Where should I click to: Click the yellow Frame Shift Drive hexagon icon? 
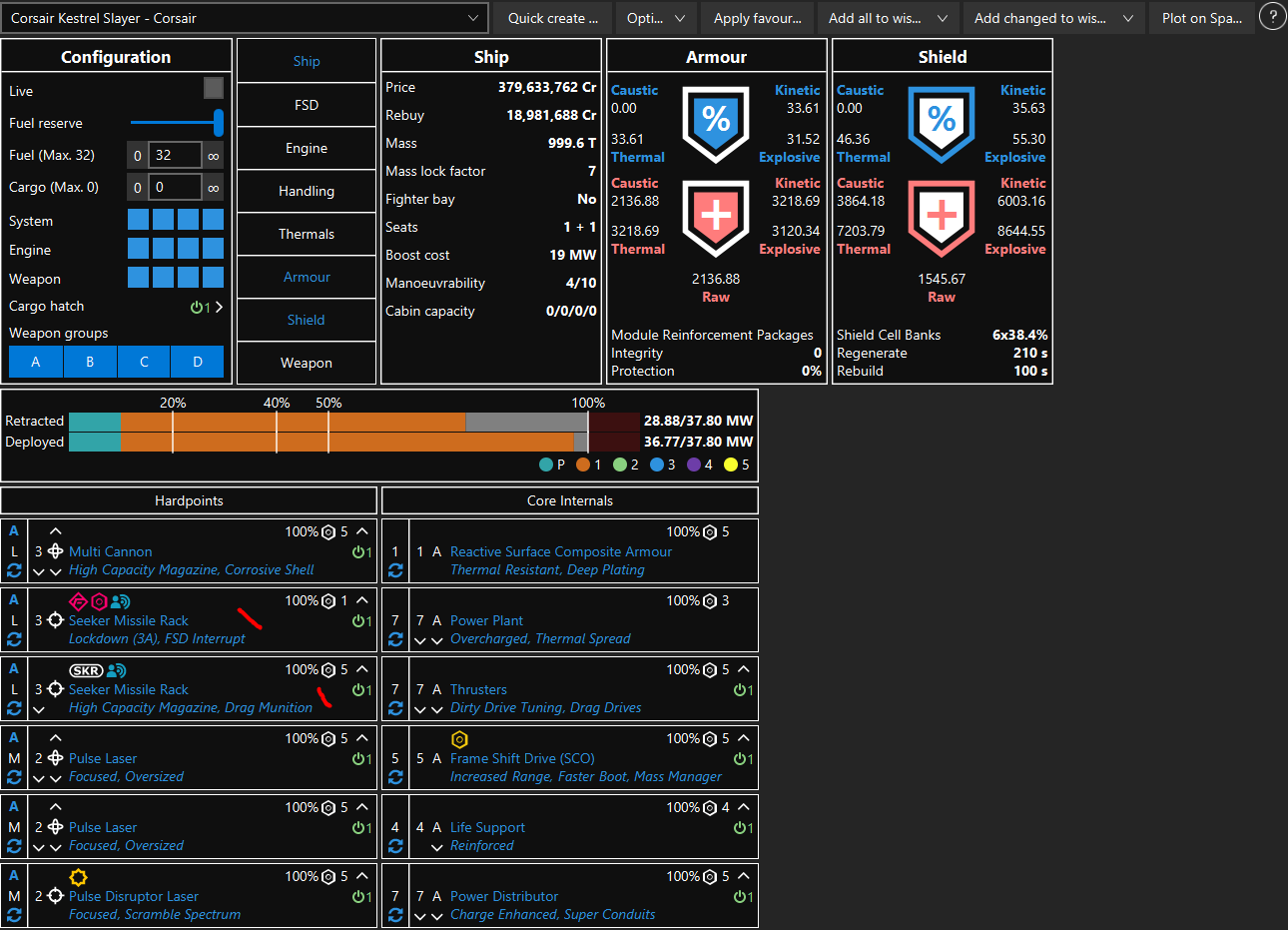click(x=459, y=739)
